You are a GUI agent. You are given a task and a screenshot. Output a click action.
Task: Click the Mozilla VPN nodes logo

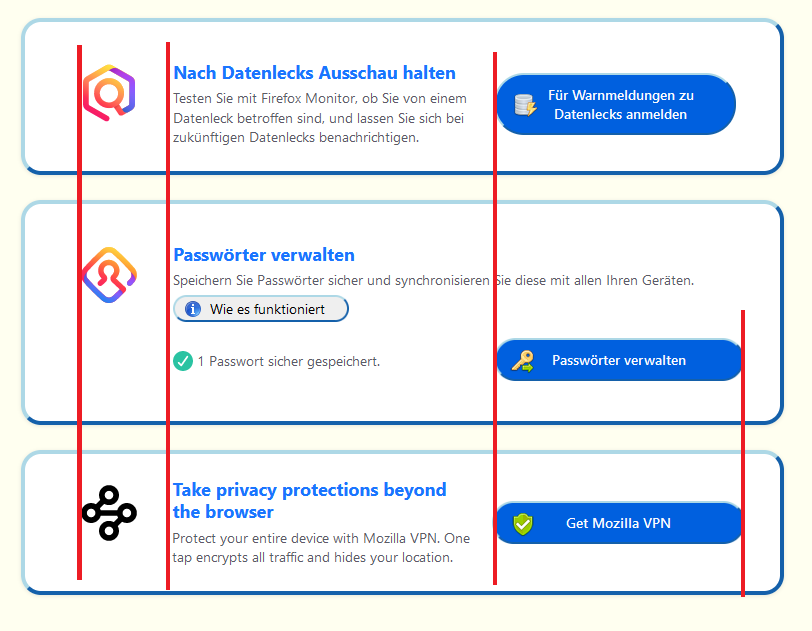(108, 513)
